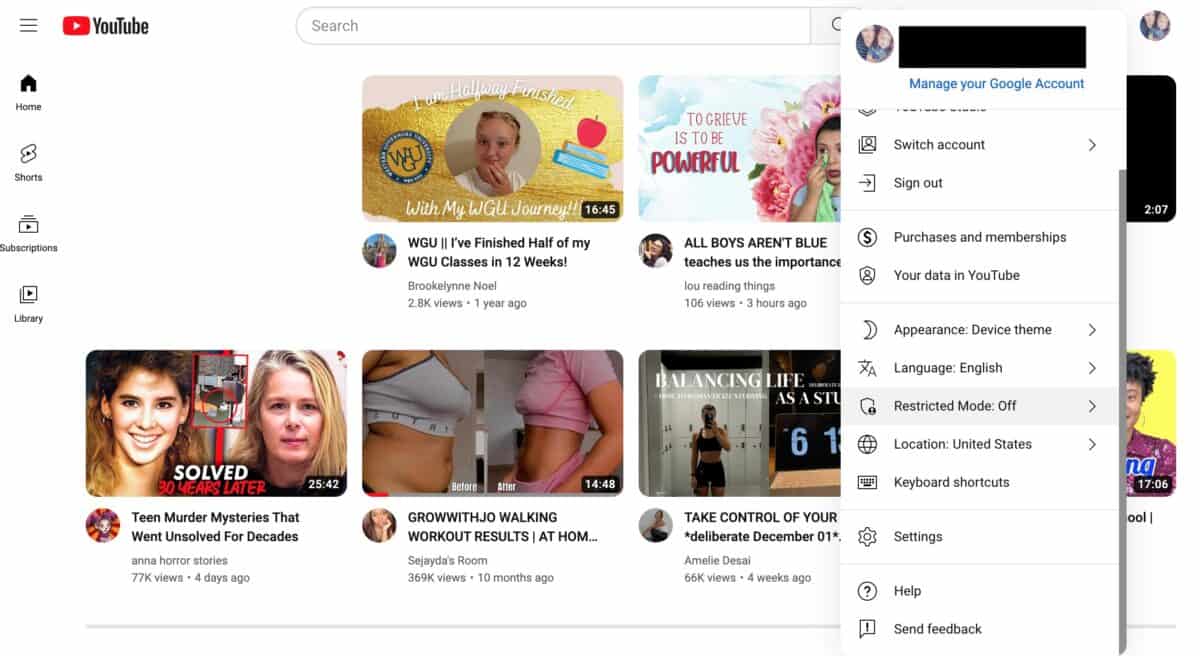Screen dimensions: 1200x656
Task: Expand Appearance submenu arrow
Action: [1092, 330]
